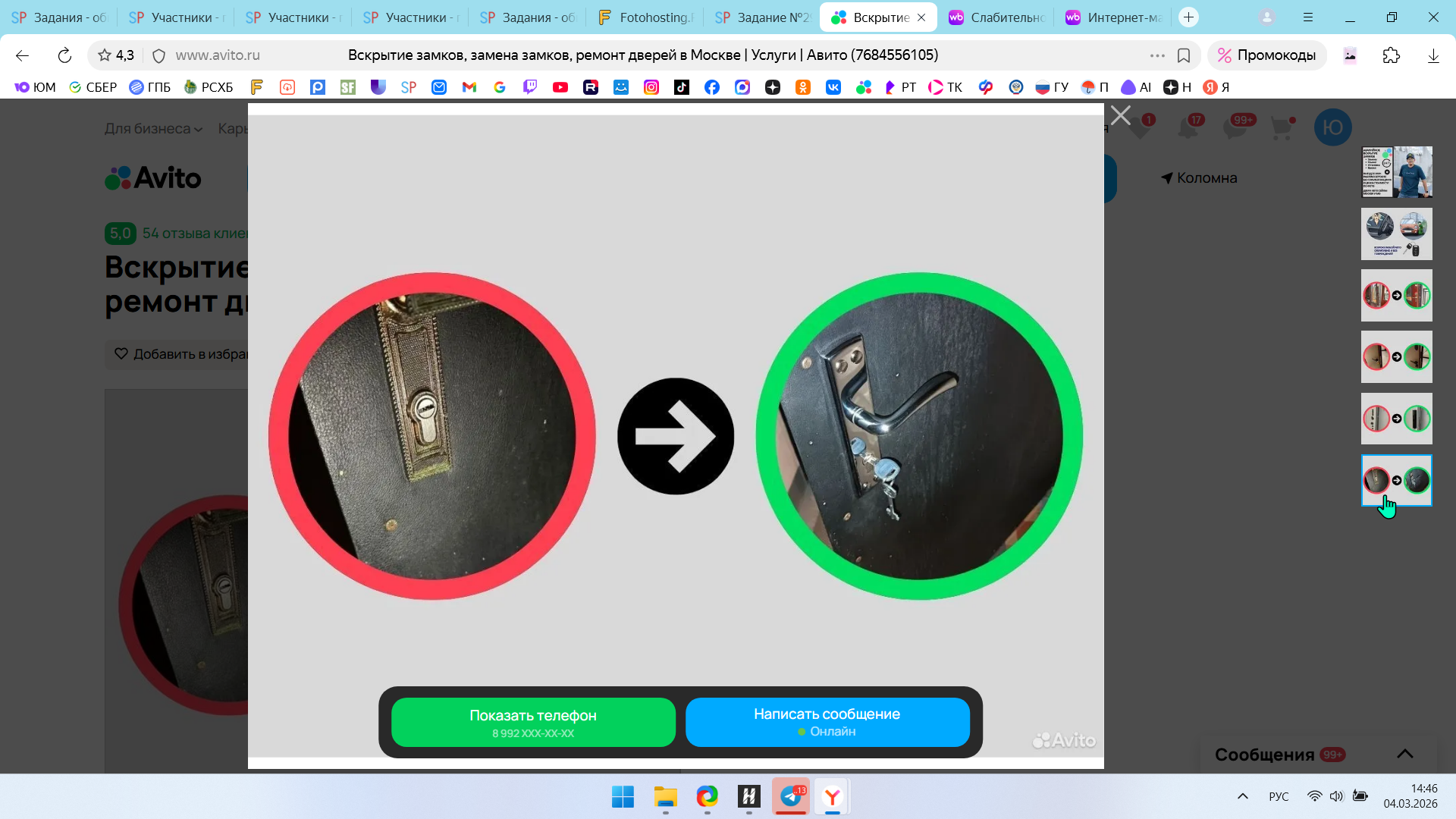
Task: Open the Gmail bookmark icon
Action: (469, 87)
